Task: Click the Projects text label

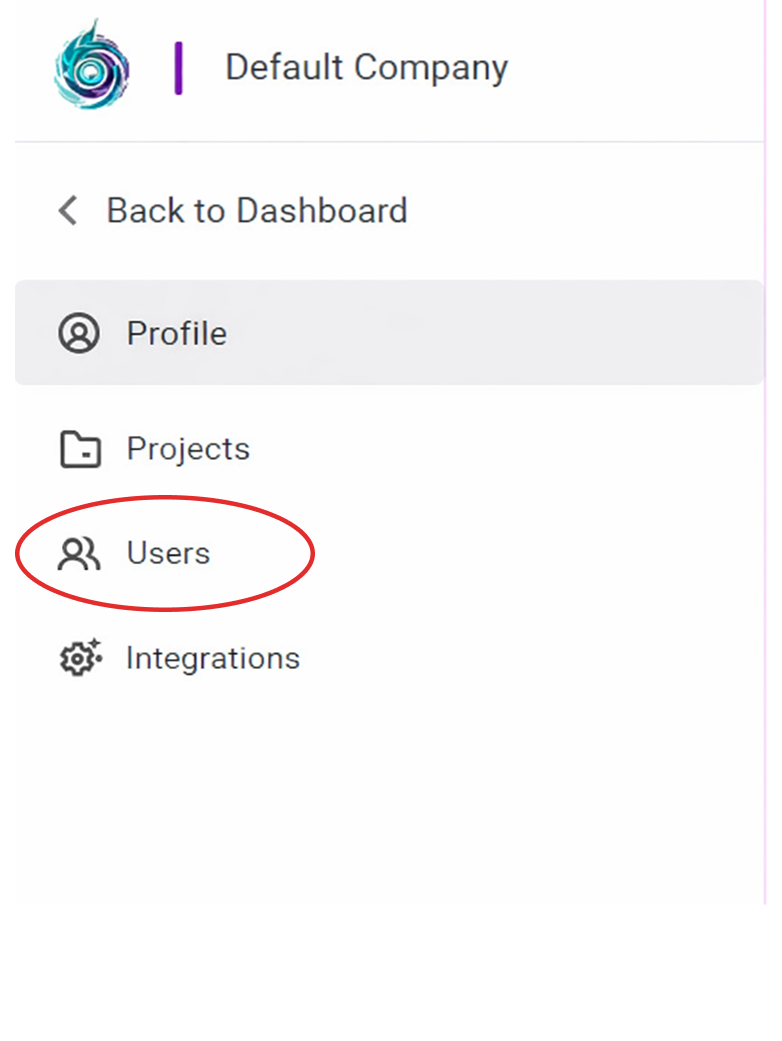Action: coord(188,449)
